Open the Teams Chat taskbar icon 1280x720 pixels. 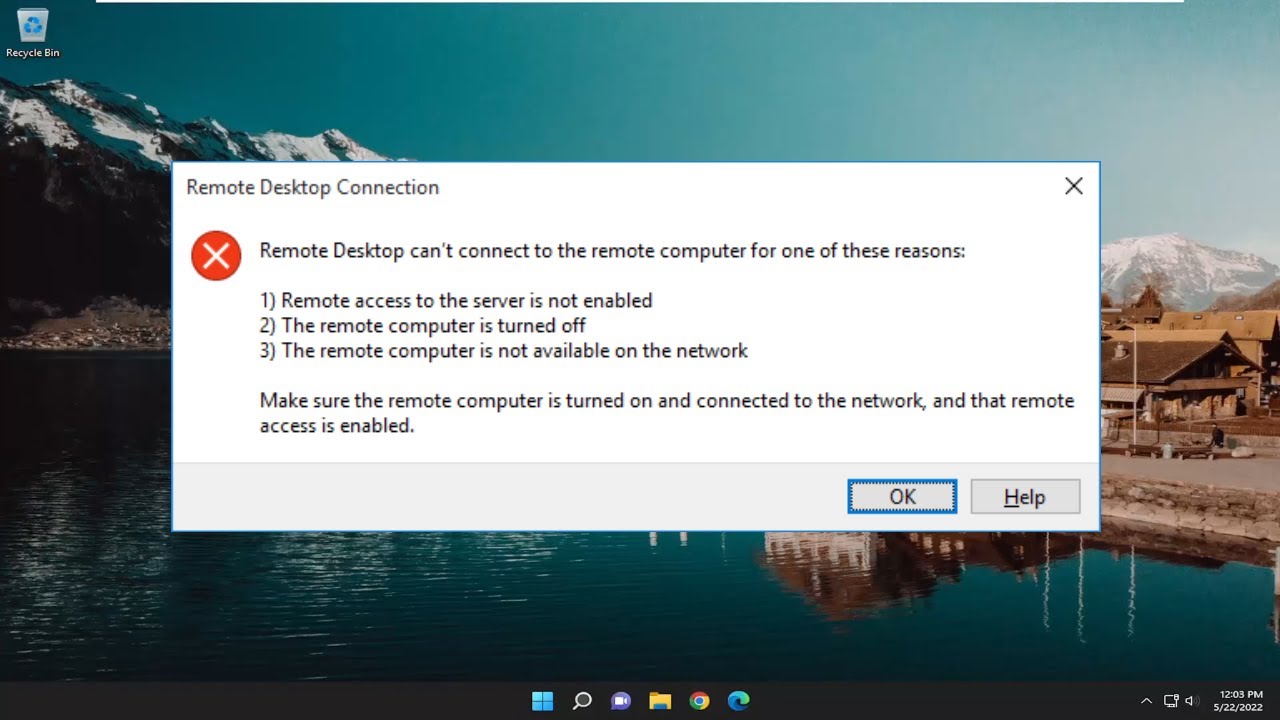621,700
